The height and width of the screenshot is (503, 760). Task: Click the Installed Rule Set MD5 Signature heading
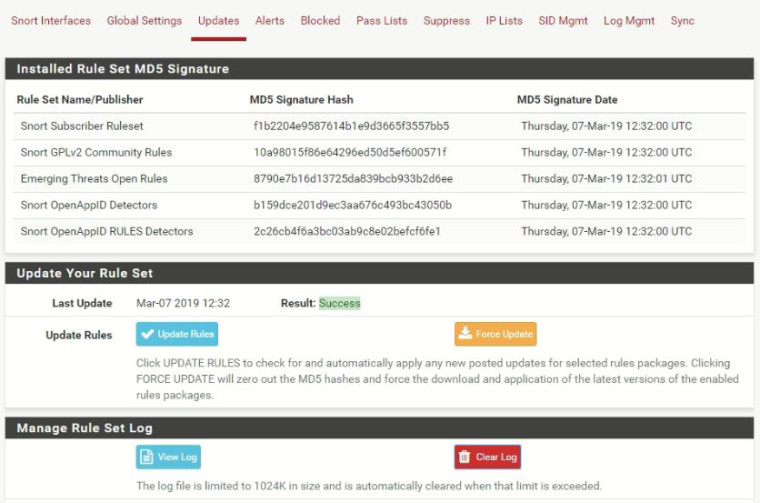(123, 69)
